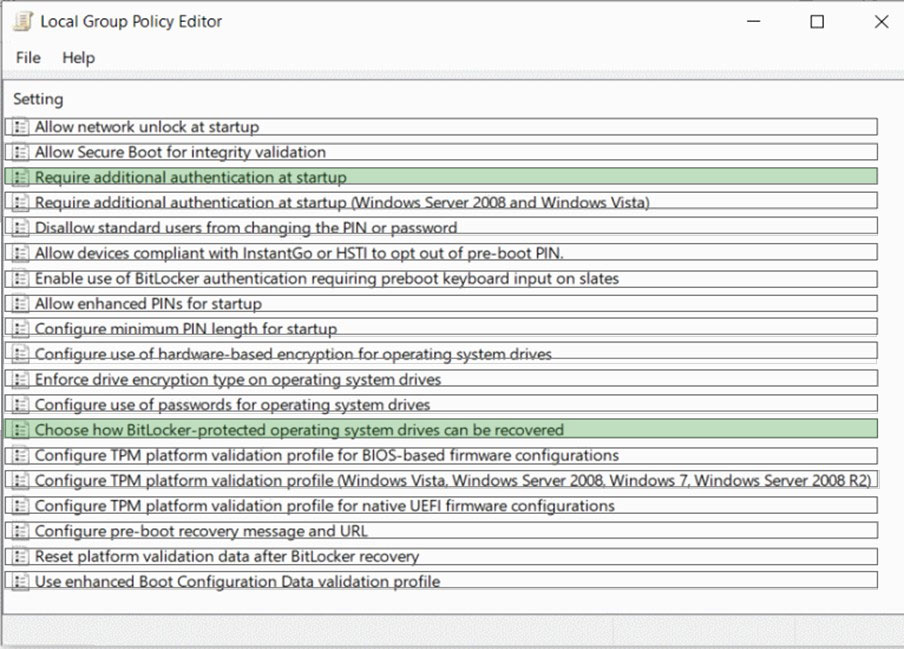904x649 pixels.
Task: Select Enable use of BitLocker authentication requiring preboot keyboard input
Action: click(441, 278)
